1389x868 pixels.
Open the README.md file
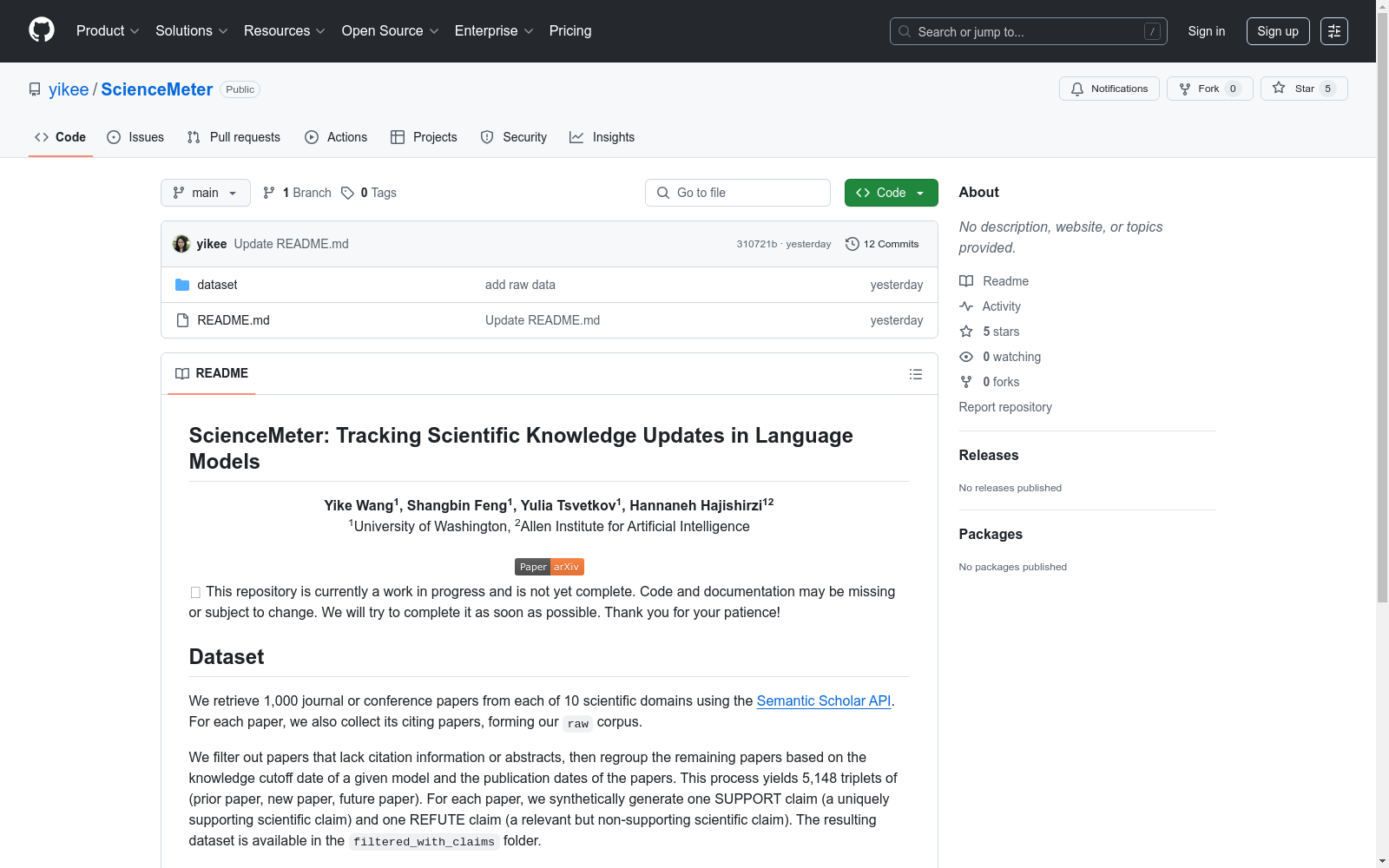tap(234, 320)
